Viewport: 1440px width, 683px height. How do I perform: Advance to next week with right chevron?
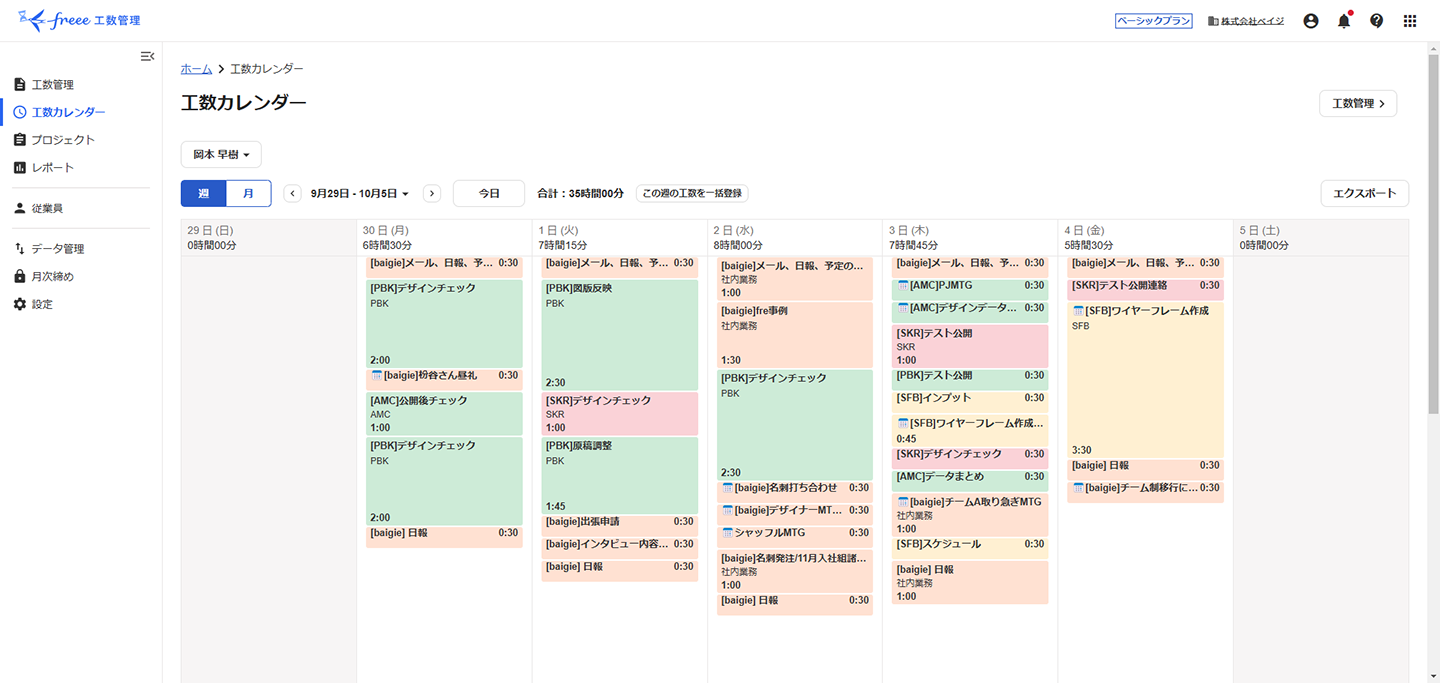(x=431, y=193)
